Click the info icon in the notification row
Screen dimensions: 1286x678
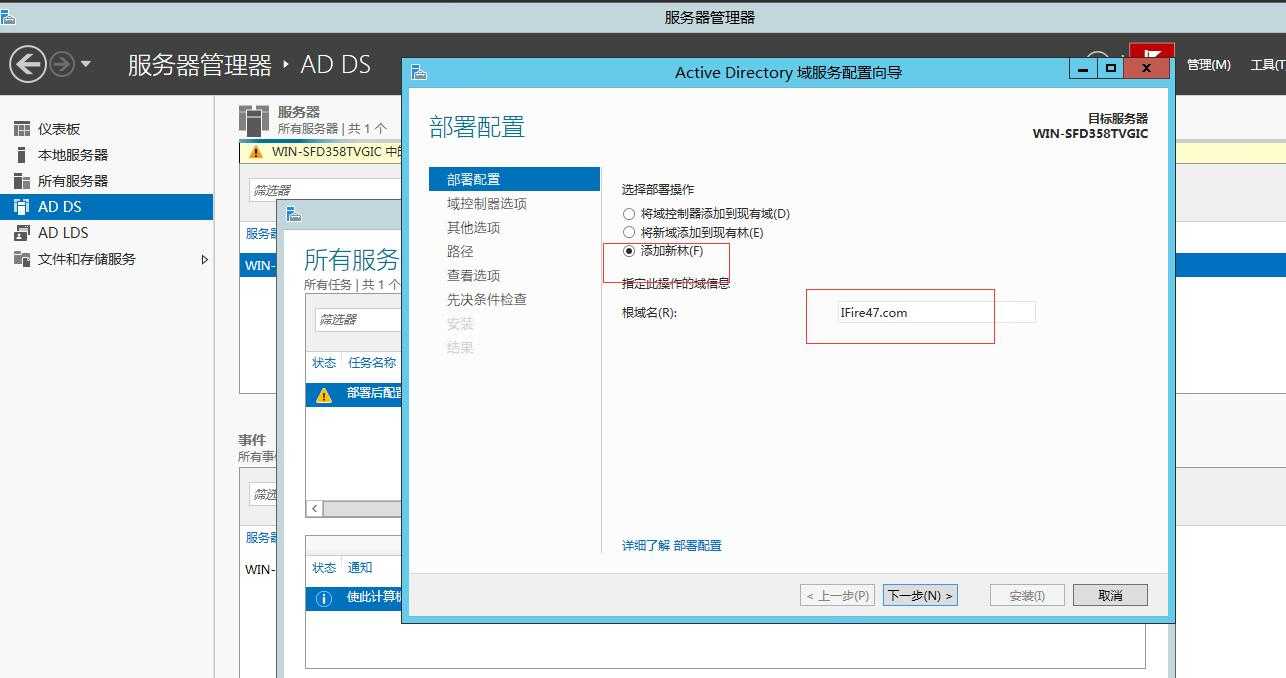pos(324,598)
